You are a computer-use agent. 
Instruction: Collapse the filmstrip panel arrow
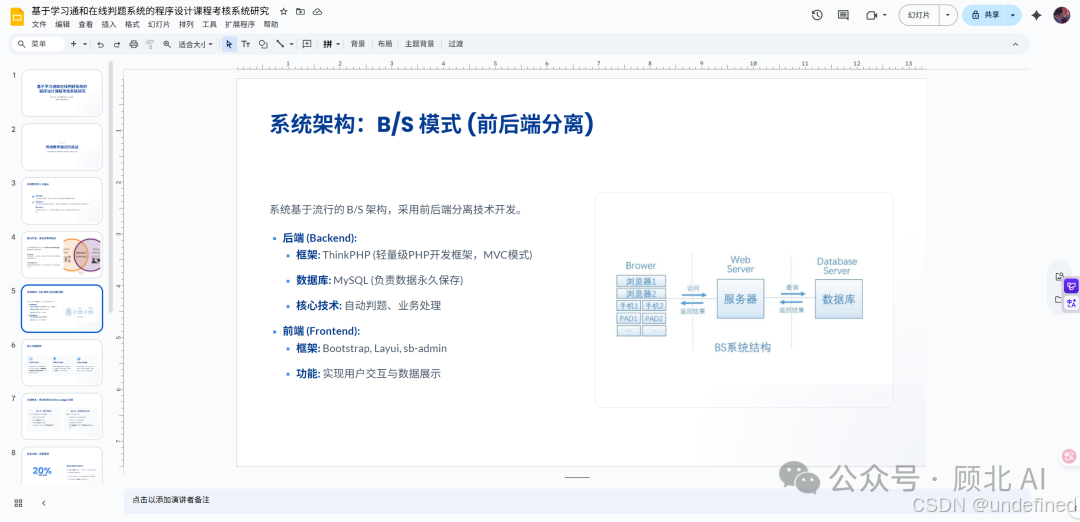pyautogui.click(x=43, y=503)
